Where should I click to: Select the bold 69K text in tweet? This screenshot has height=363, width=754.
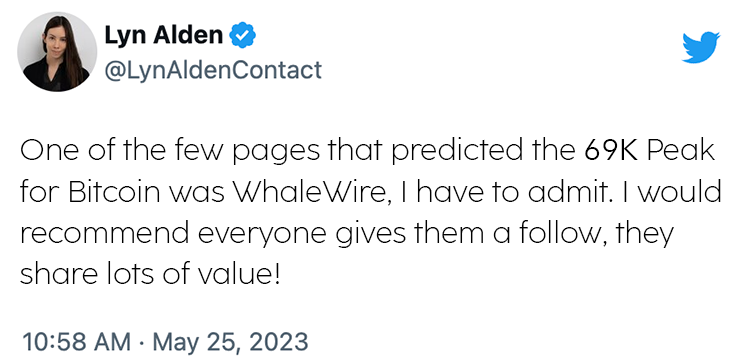point(611,151)
